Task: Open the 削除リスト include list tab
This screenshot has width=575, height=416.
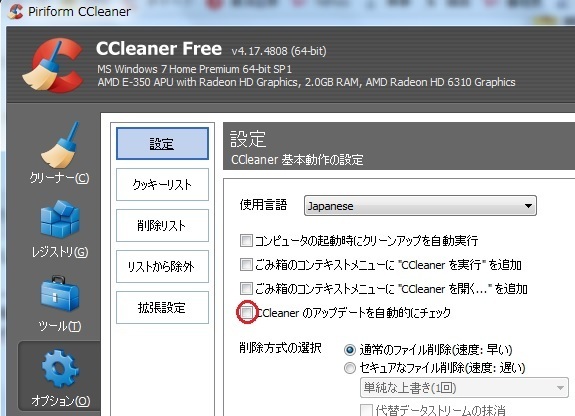Action: click(x=162, y=226)
